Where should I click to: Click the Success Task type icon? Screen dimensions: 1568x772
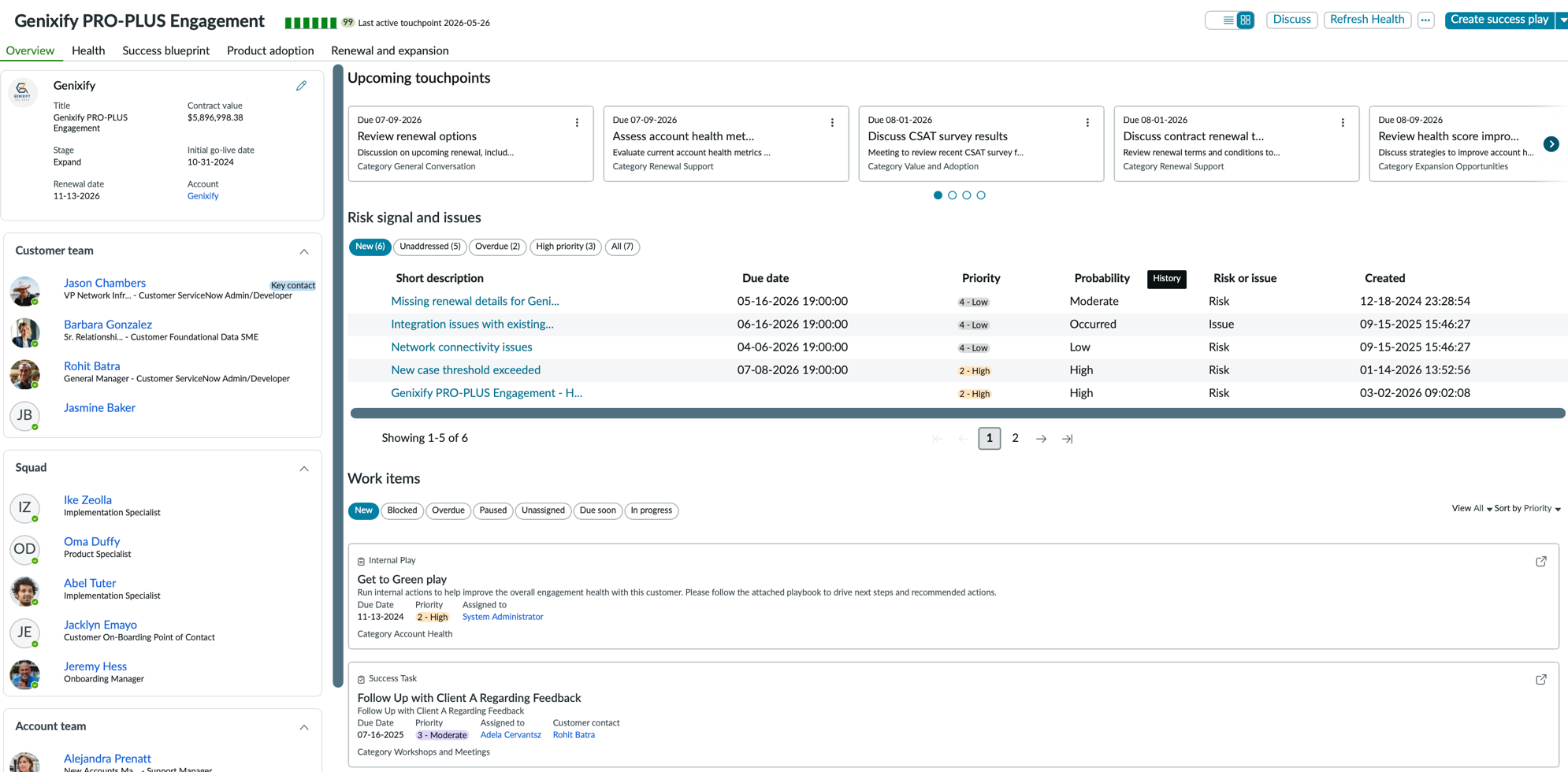[361, 679]
